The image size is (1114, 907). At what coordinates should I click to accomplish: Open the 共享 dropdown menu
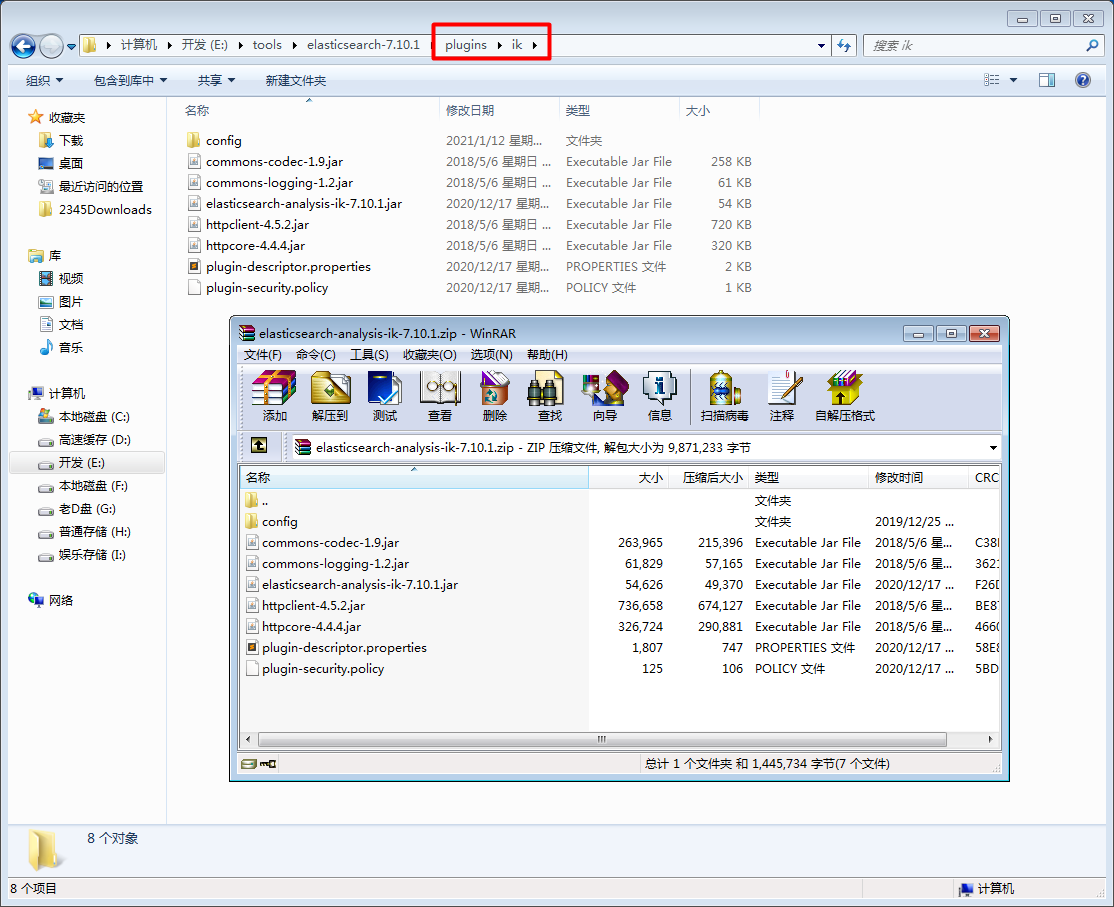pos(216,80)
